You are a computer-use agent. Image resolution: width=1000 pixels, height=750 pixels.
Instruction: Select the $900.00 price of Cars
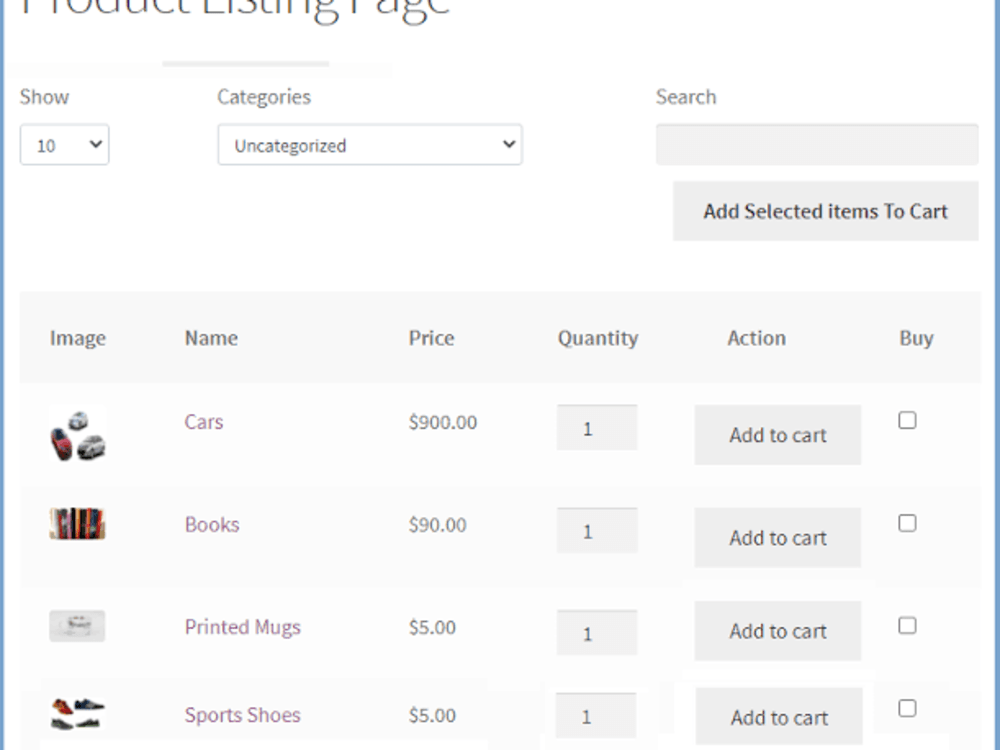[x=443, y=422]
